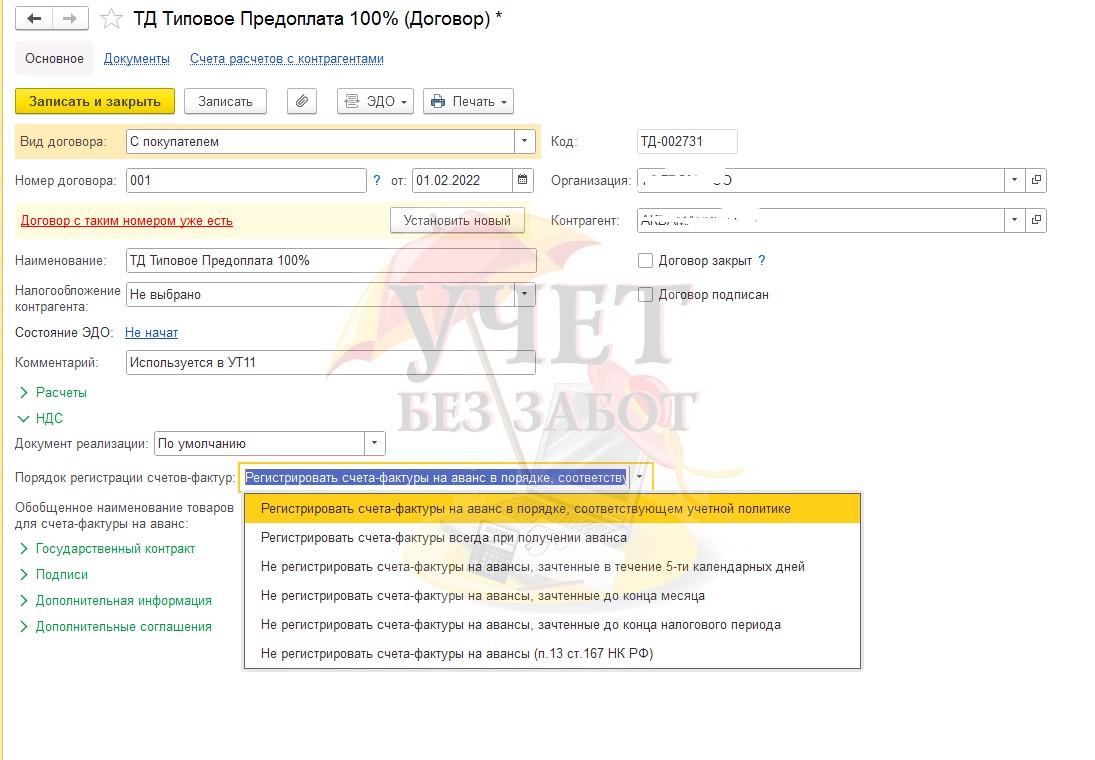Screen dimensions: 1095x760
Task: Open the Печать menu button
Action: coord(469,101)
